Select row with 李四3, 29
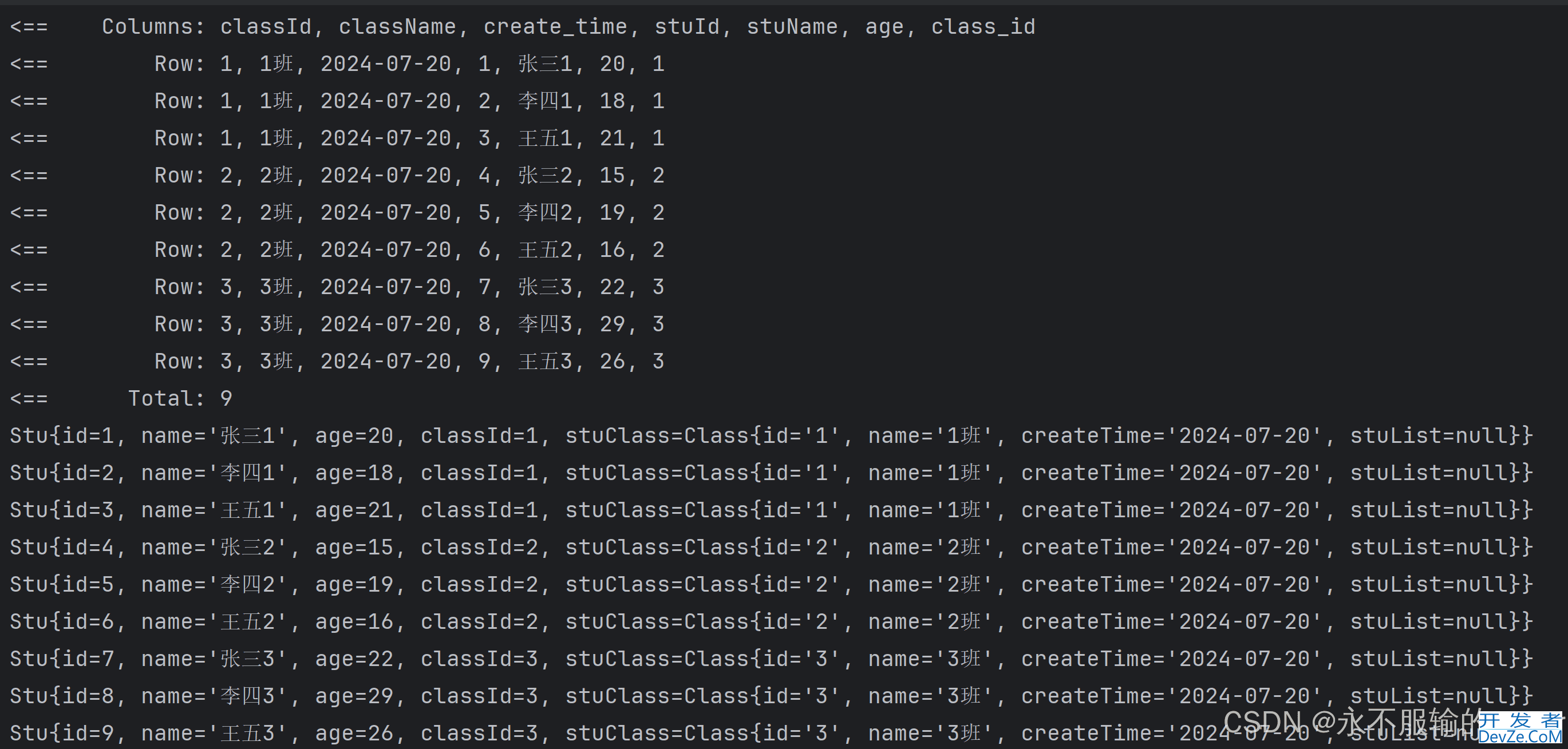Screen dimensions: 1568x749 (x=337, y=324)
